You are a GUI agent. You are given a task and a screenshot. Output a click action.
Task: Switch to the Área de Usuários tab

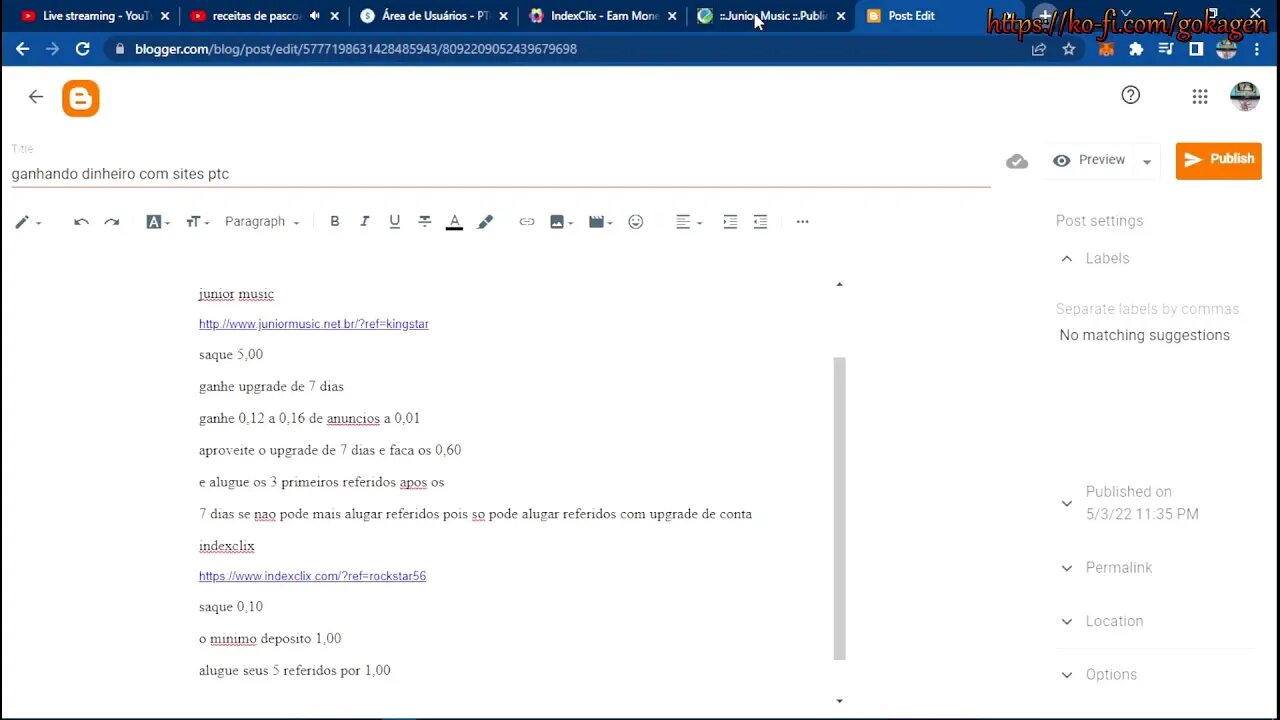coord(432,16)
